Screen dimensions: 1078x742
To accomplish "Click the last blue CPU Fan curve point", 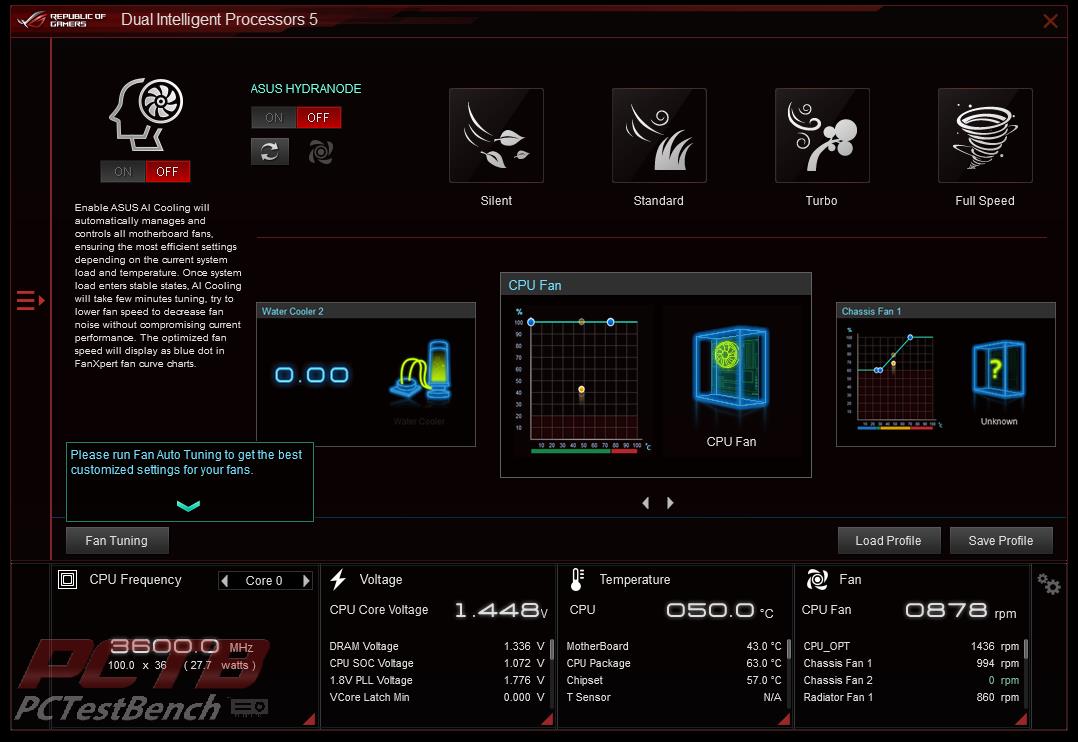I will click(x=610, y=322).
